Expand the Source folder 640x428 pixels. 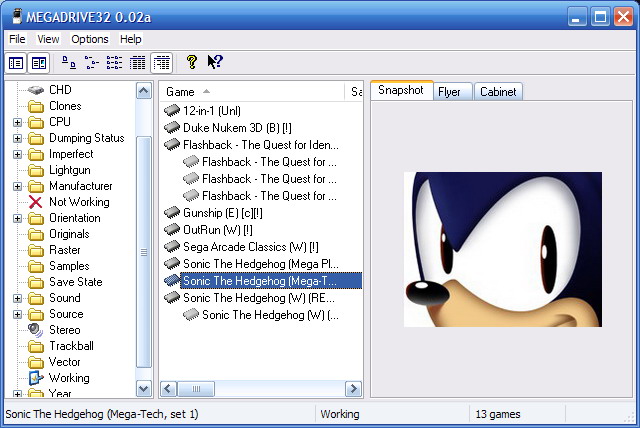click(x=17, y=314)
